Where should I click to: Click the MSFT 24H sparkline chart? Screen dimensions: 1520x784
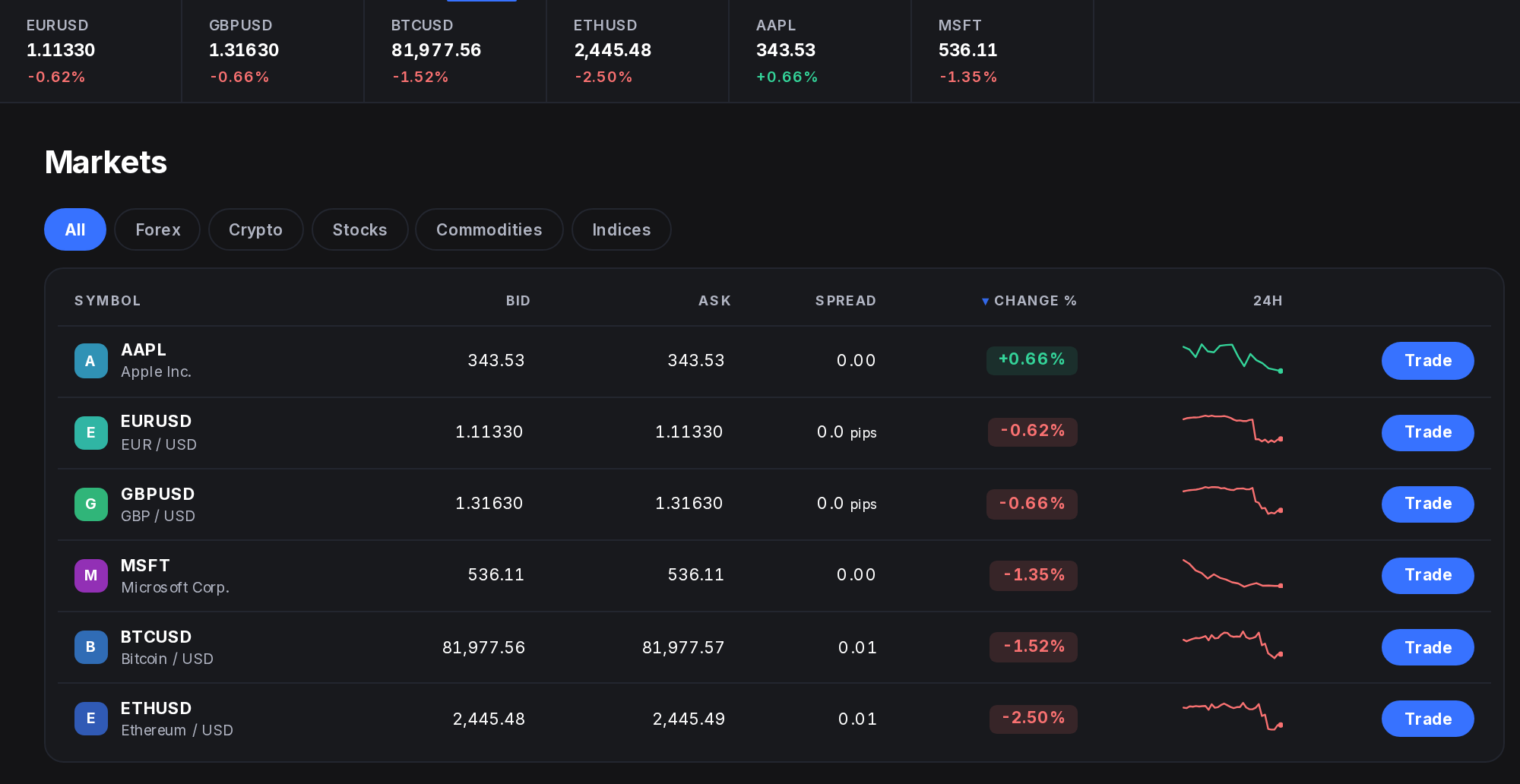coord(1233,574)
